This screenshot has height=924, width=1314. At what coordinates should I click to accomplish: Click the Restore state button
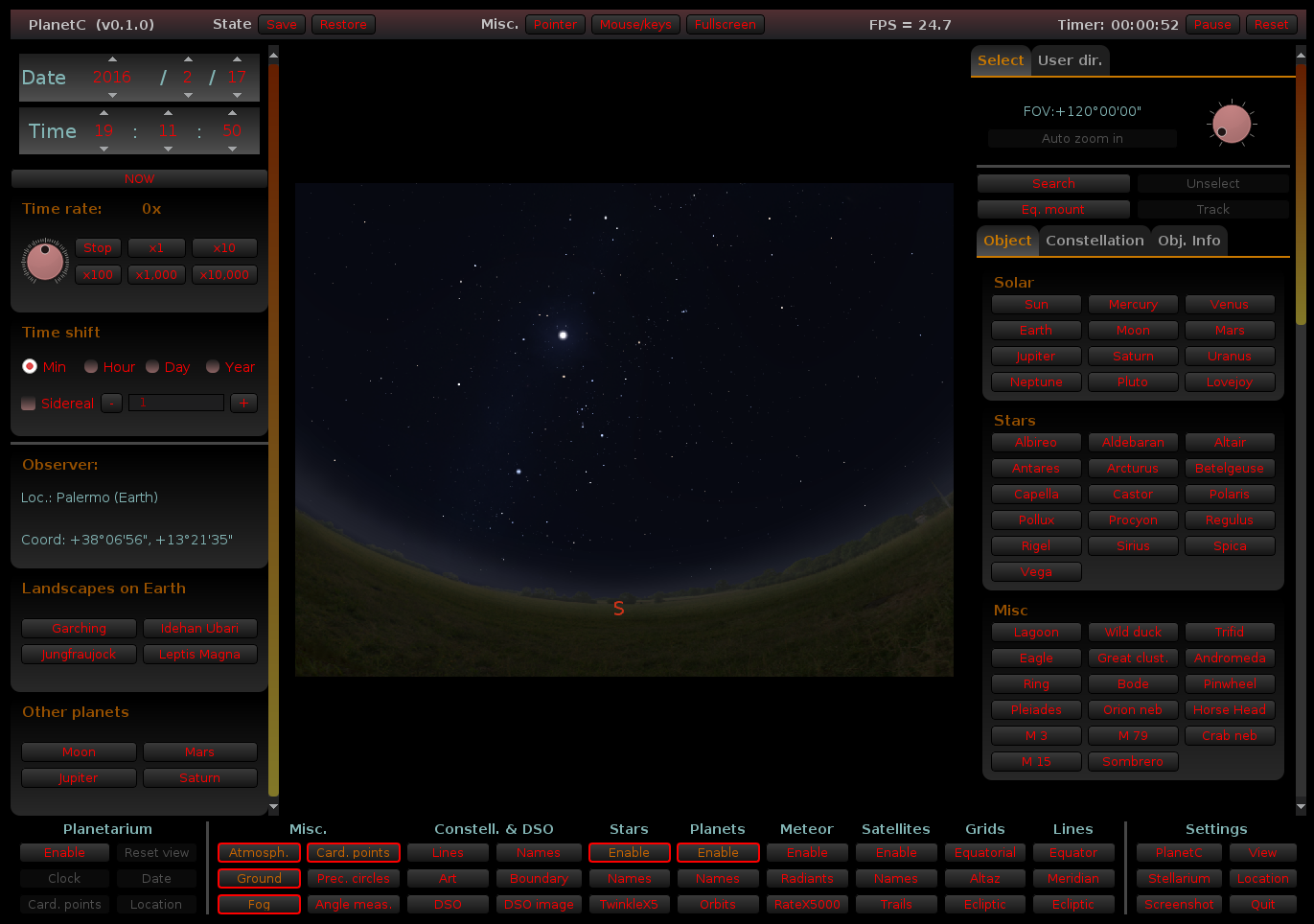click(x=343, y=25)
